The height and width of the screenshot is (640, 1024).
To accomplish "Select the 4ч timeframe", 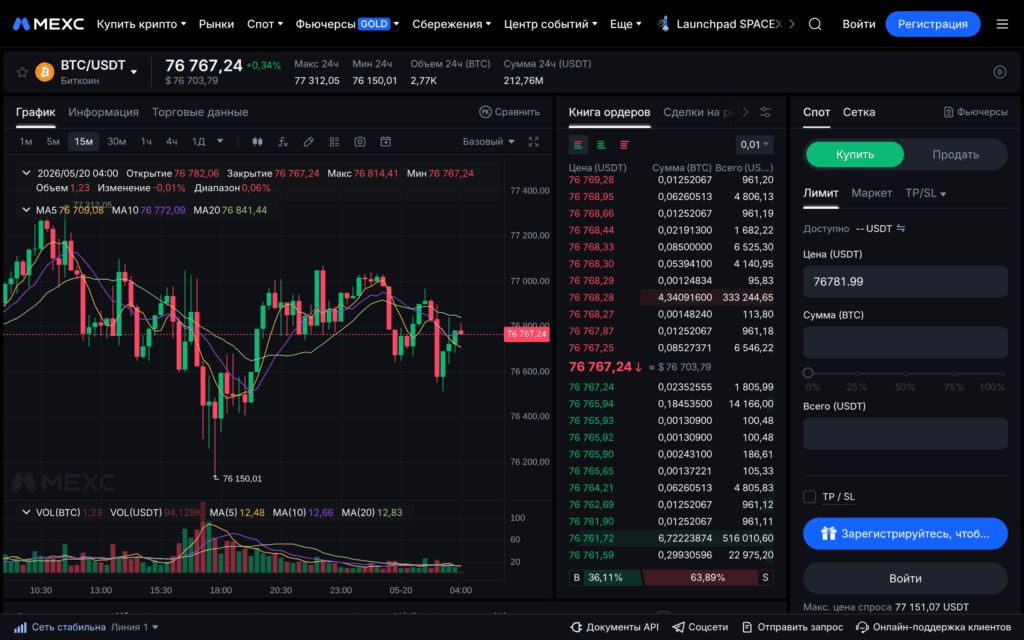I will click(x=171, y=142).
